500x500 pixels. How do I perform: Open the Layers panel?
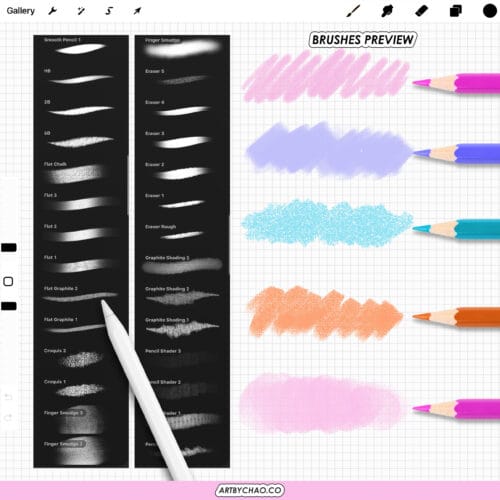pyautogui.click(x=456, y=11)
